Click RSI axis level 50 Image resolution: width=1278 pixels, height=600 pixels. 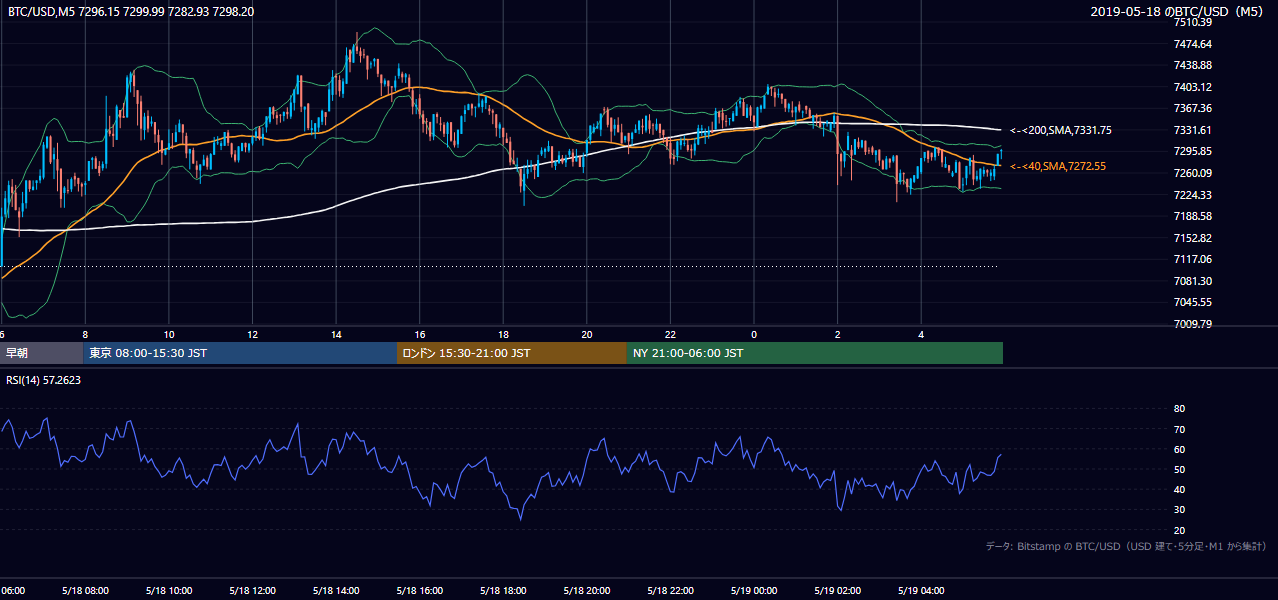coord(1179,469)
